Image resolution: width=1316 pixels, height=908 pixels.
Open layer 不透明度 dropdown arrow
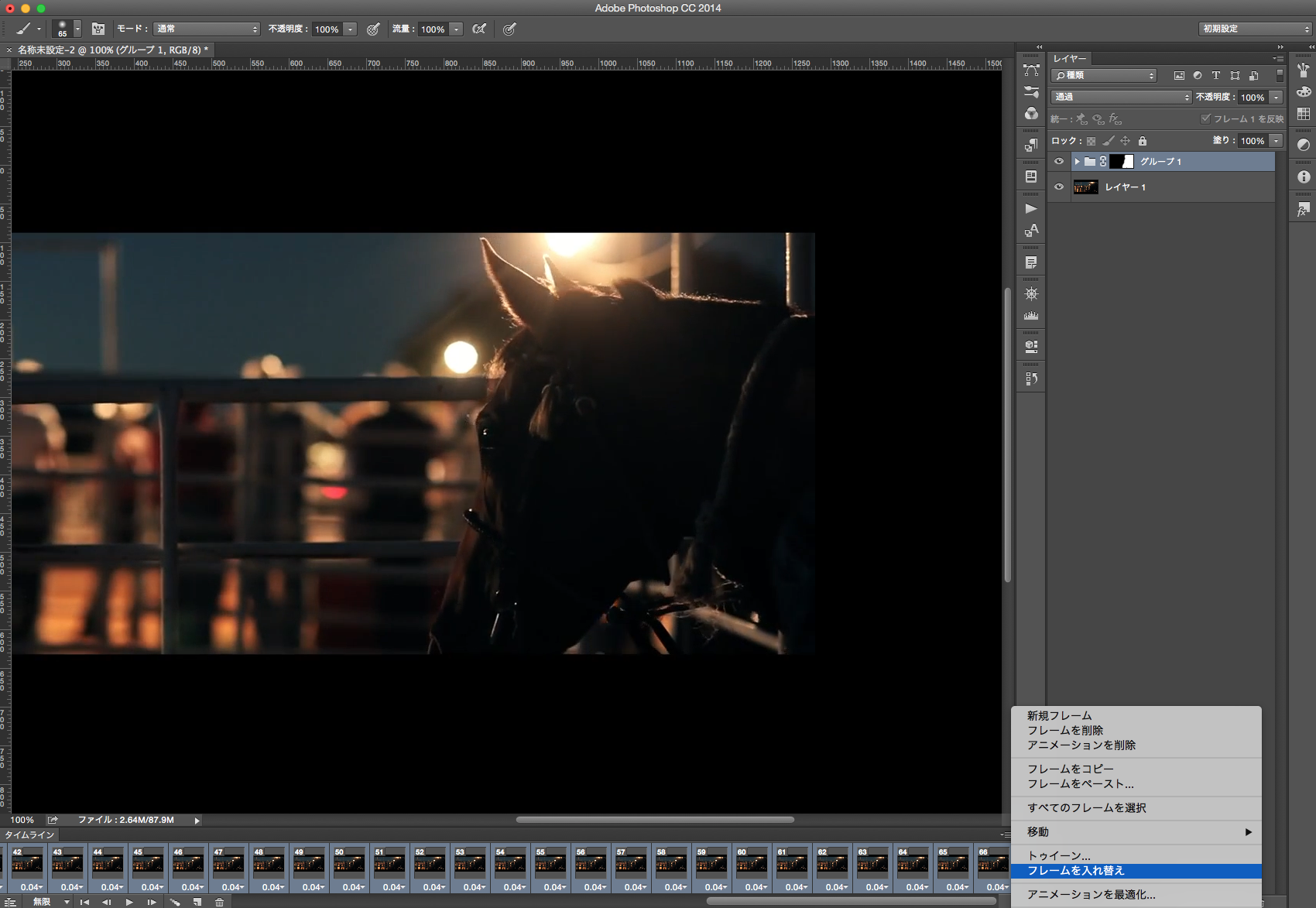(1277, 97)
